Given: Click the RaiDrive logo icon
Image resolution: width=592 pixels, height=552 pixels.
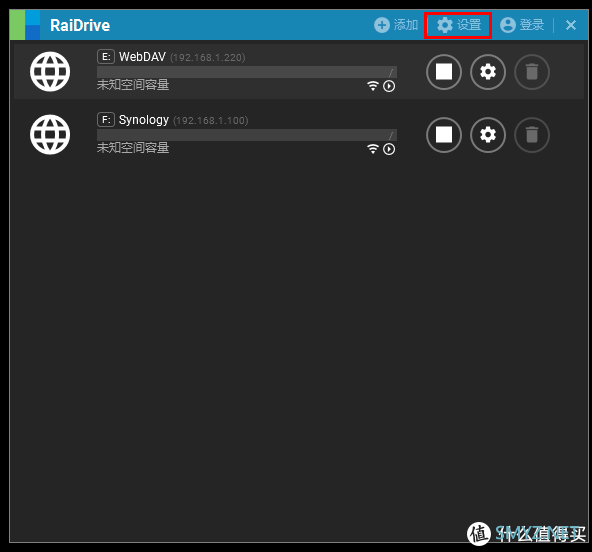Looking at the screenshot, I should (25, 25).
